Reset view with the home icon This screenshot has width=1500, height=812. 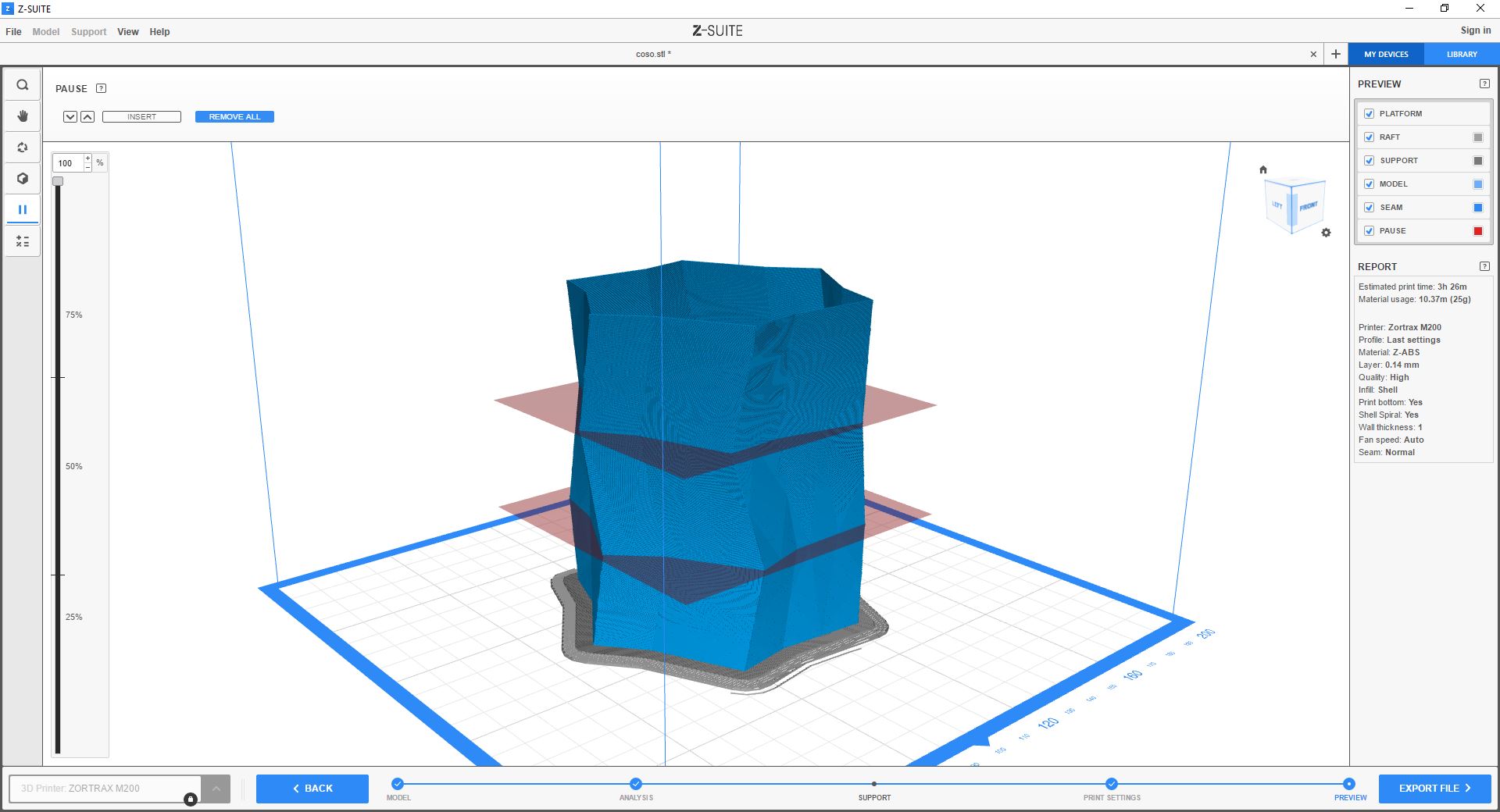[x=1263, y=169]
